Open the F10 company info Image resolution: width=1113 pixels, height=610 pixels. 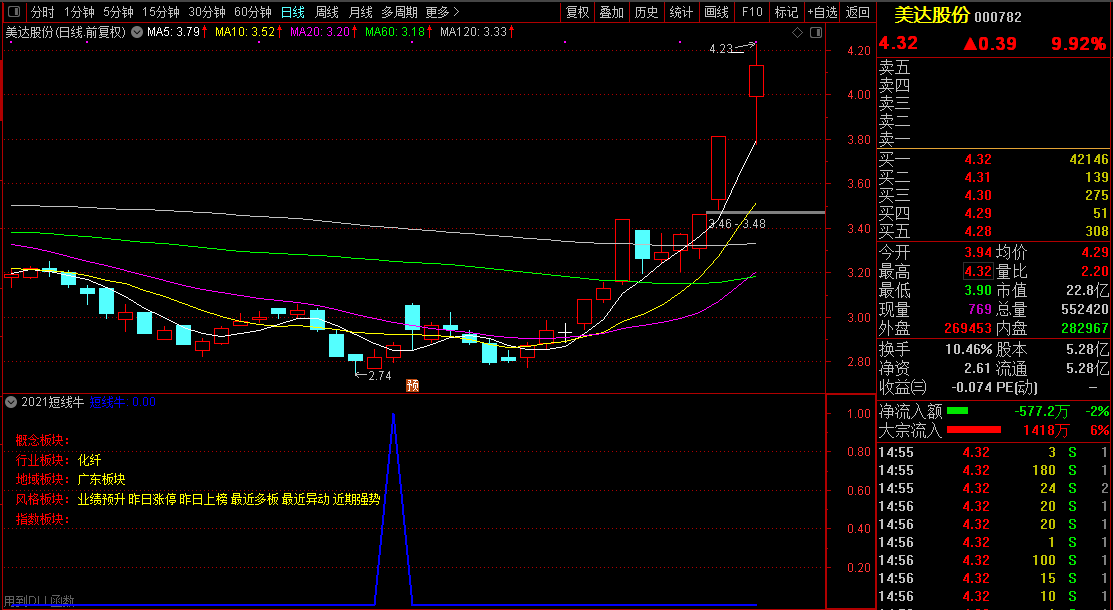(x=752, y=12)
